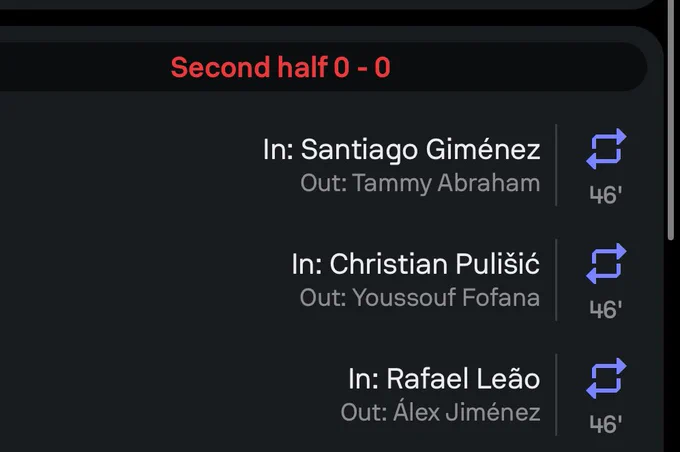
Task: Select the 46' minute of the Leão substitution
Action: click(x=606, y=424)
